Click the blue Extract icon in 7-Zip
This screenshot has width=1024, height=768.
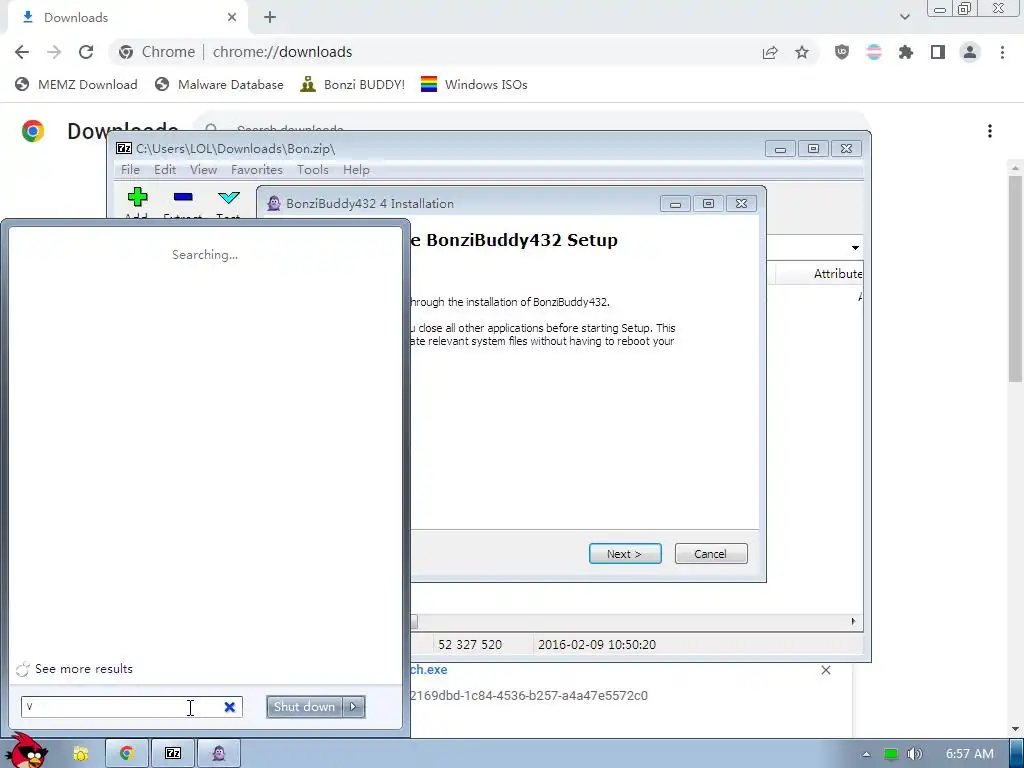[183, 197]
